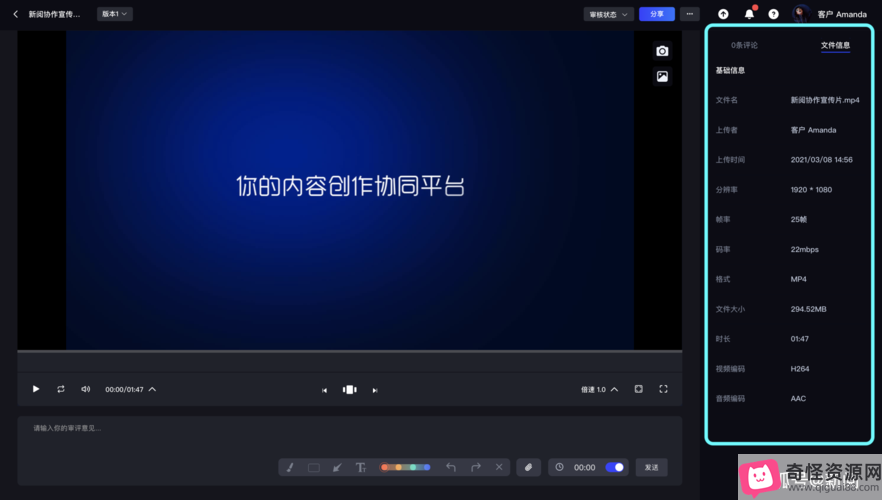Redo the annotation
The width and height of the screenshot is (882, 500).
click(x=476, y=467)
